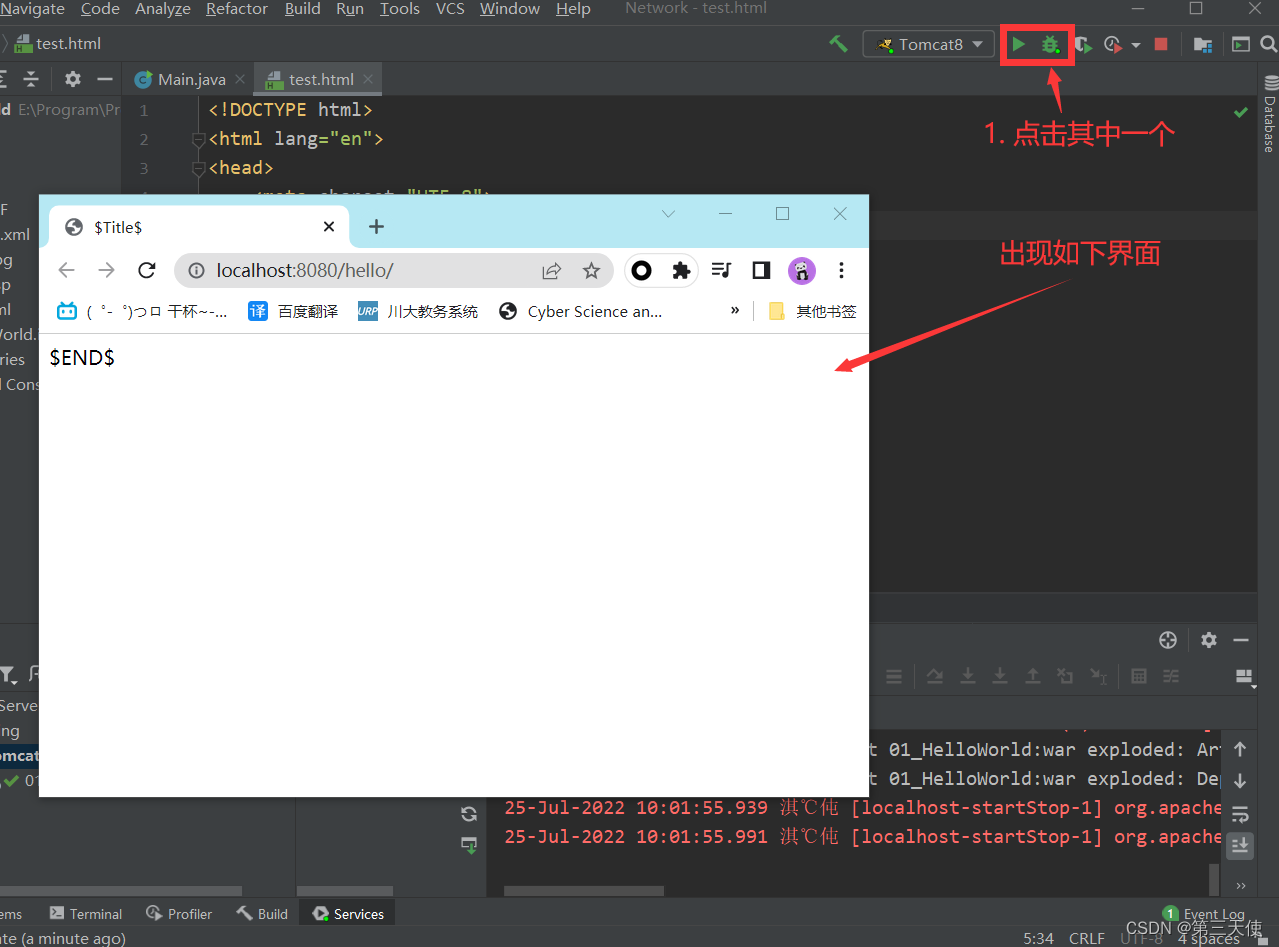Open the Chrome three-dot menu
This screenshot has width=1279, height=947.
coord(841,270)
